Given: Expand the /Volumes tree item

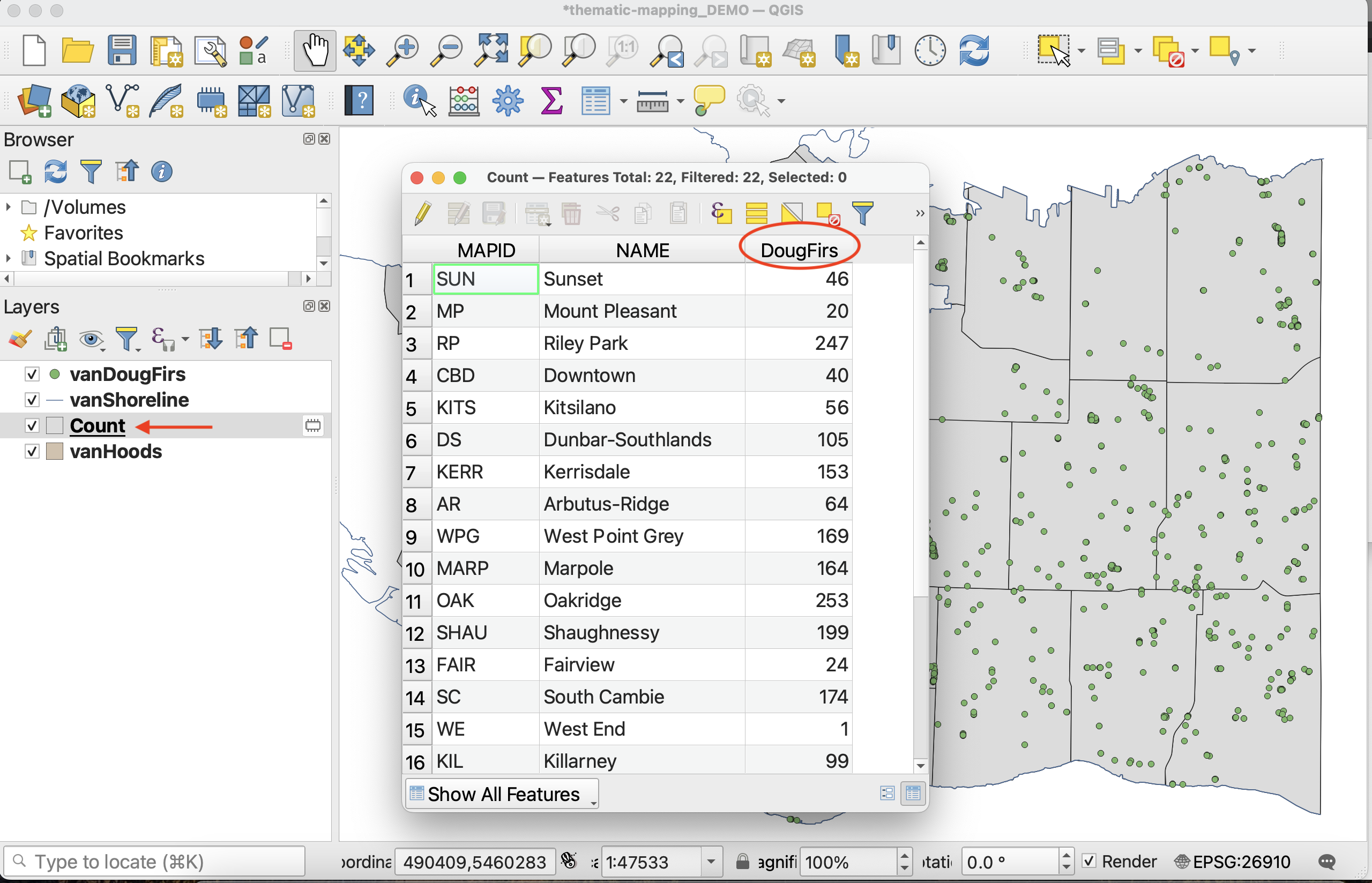Looking at the screenshot, I should coord(8,207).
